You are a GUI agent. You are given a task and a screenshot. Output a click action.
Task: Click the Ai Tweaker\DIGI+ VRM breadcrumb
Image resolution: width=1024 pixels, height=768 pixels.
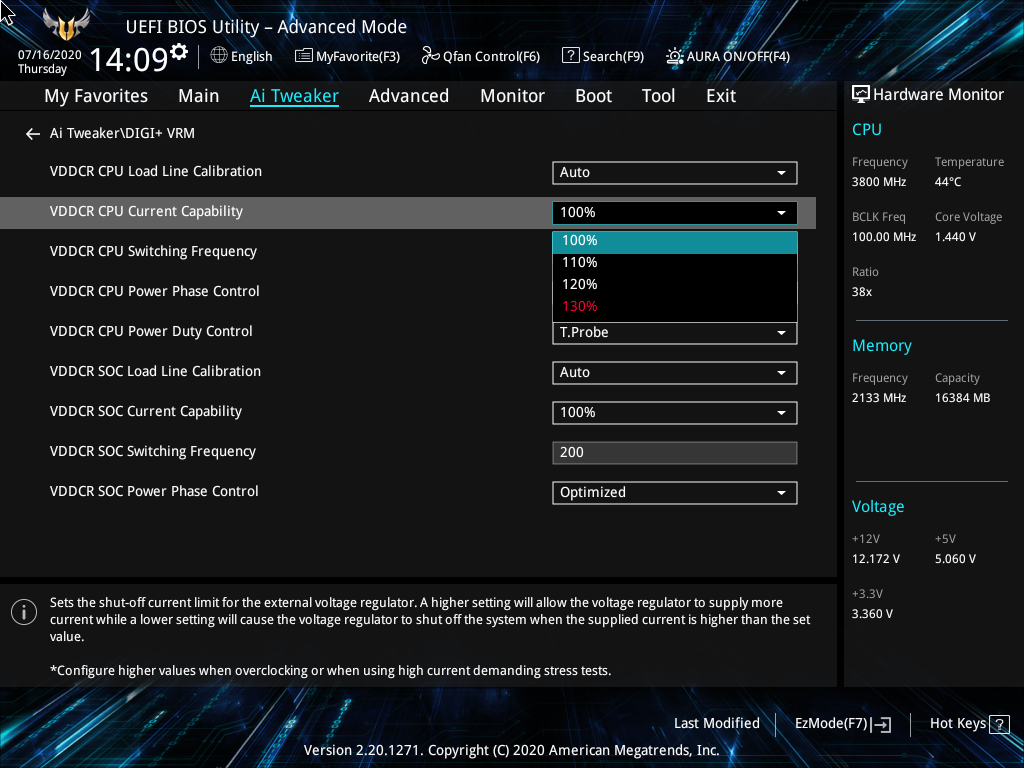point(122,133)
